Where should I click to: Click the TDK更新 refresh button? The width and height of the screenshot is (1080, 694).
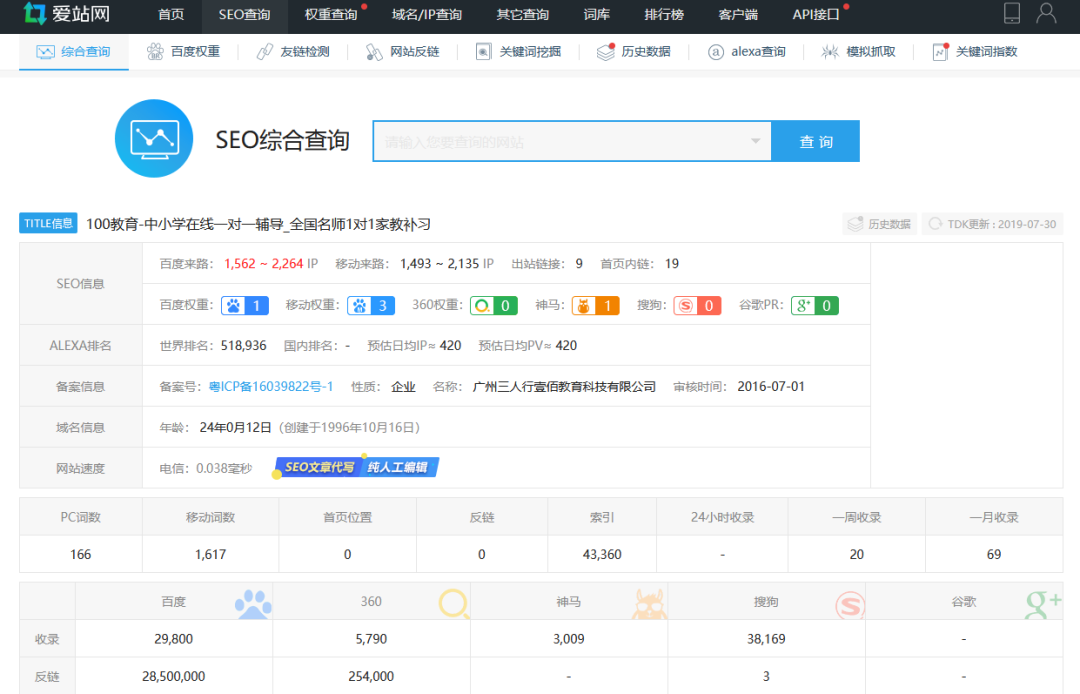click(993, 224)
